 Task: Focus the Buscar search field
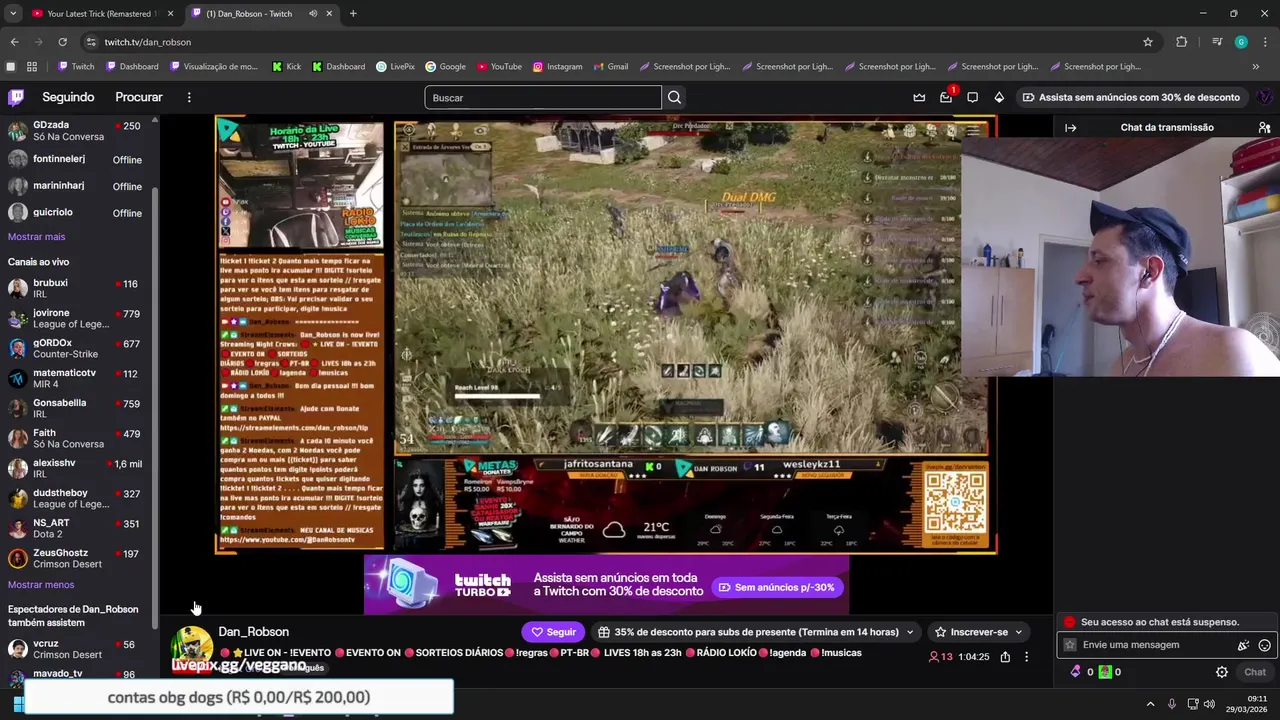543,97
